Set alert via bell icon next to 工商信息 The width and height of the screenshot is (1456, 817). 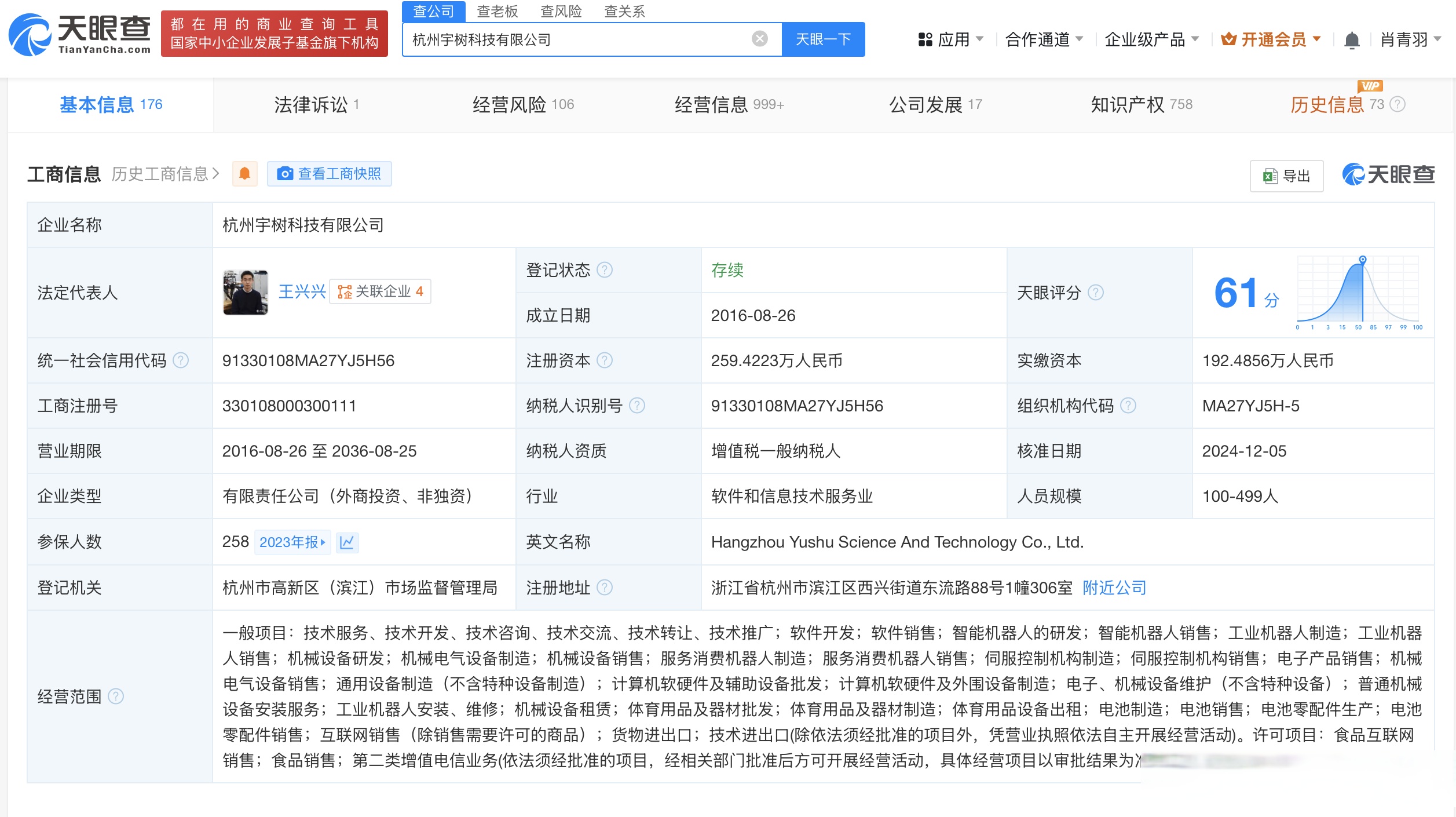(244, 173)
